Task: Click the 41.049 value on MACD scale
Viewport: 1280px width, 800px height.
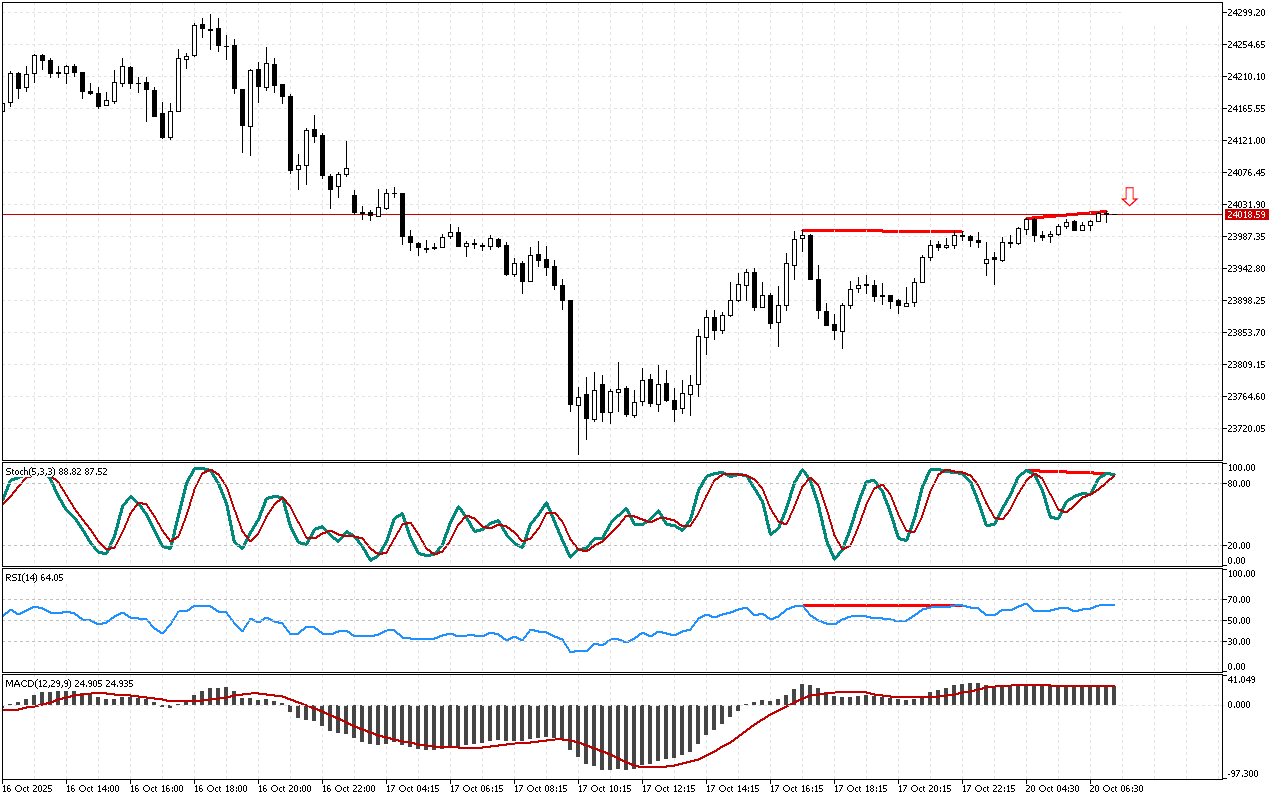Action: [1243, 681]
